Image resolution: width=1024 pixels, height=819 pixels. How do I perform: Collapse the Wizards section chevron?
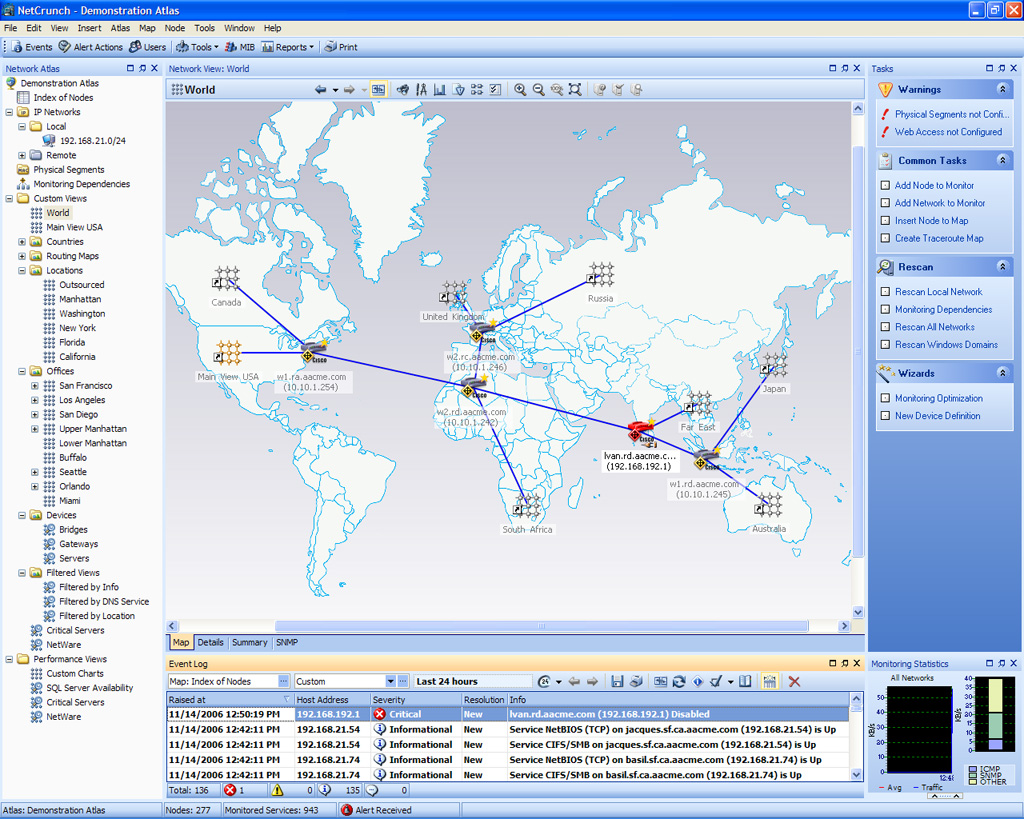pos(1002,374)
